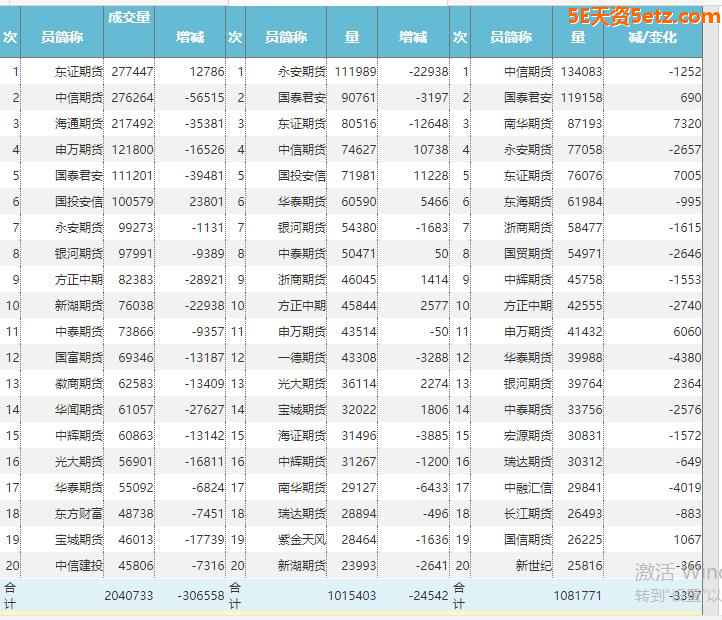Select cell 276264
The image size is (722, 620).
132,98
